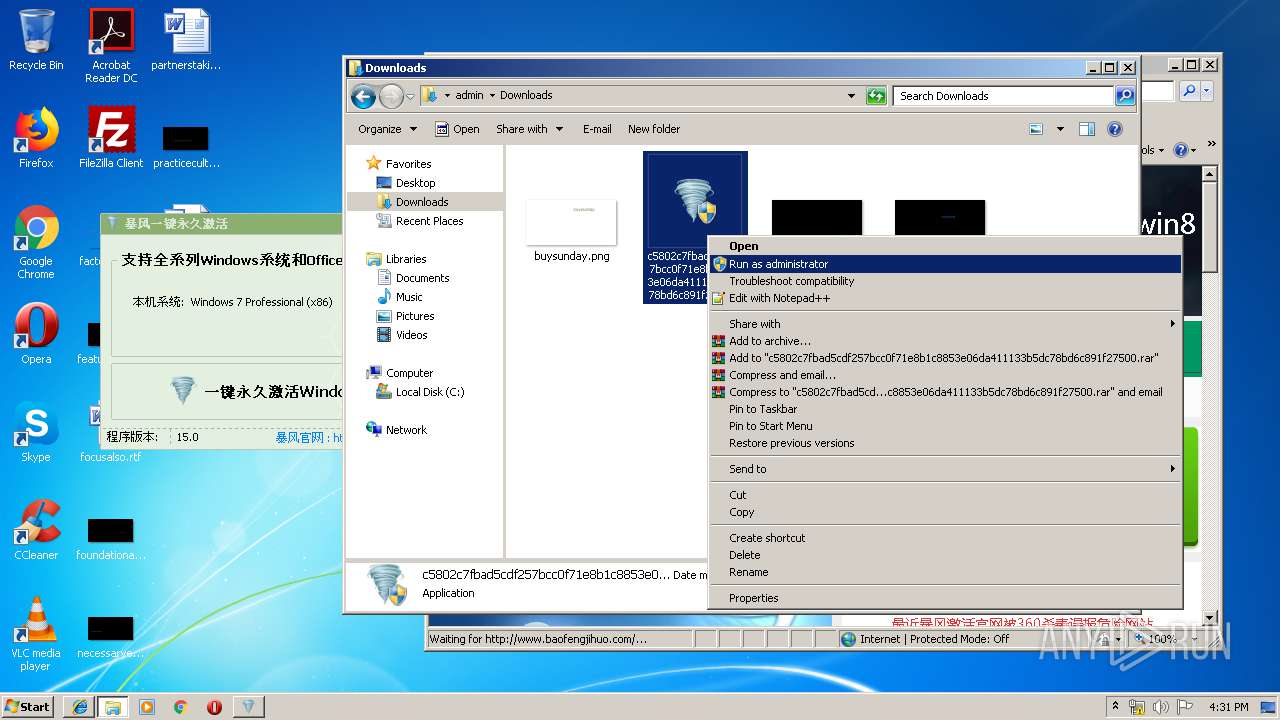Click the tornado activator taskbar icon
Screen dimensions: 1280x720
tap(249, 706)
